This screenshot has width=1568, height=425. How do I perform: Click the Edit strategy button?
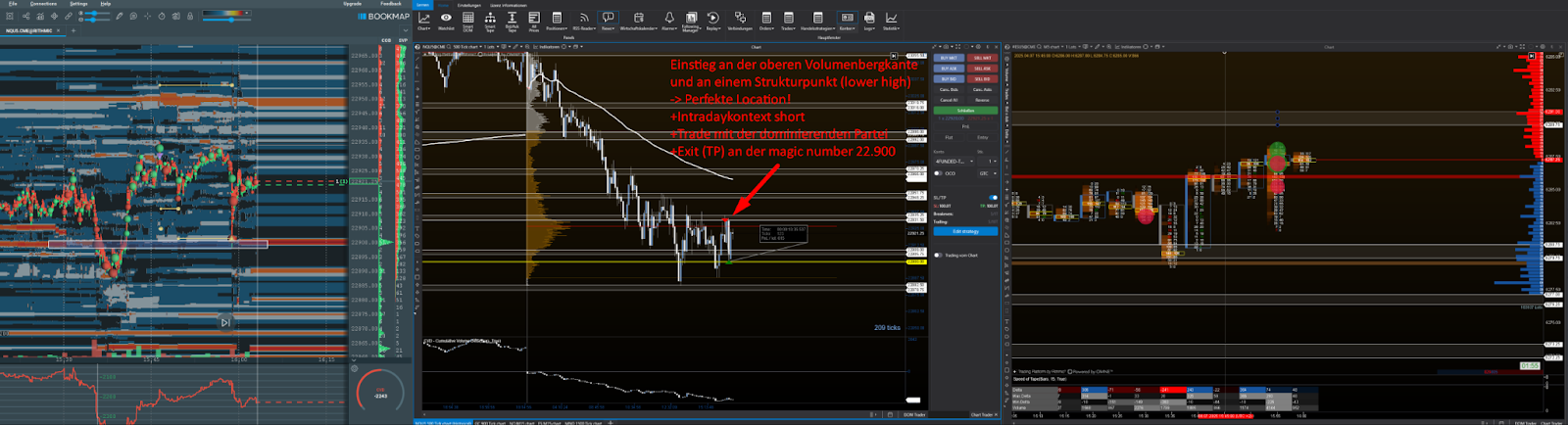(x=965, y=232)
